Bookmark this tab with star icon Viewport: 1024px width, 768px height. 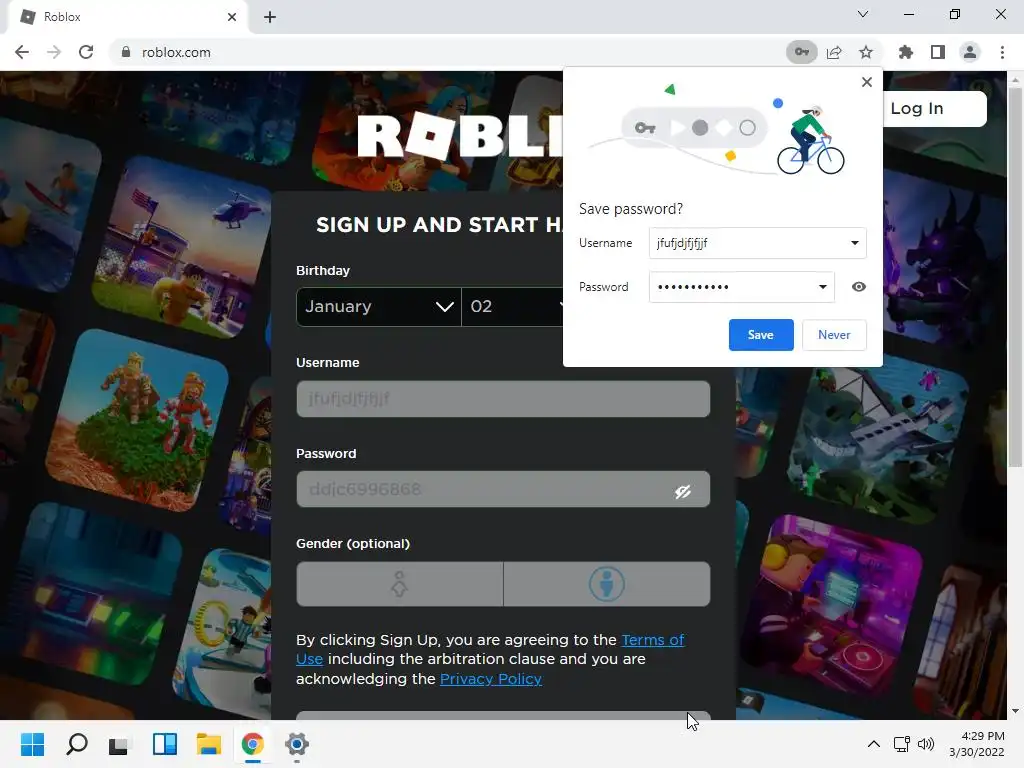(866, 52)
